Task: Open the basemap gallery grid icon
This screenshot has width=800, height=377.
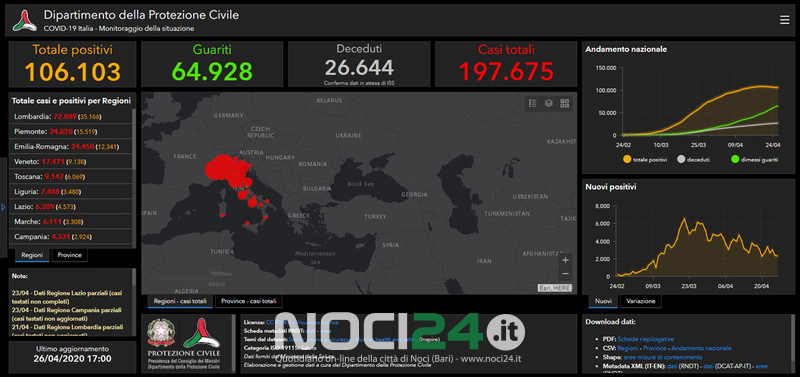Action: pos(564,104)
